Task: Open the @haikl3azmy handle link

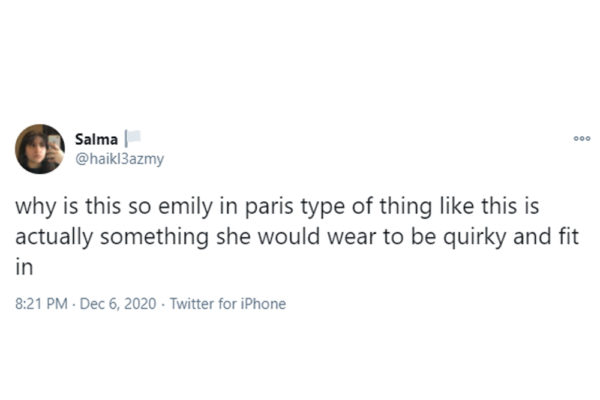Action: (x=119, y=158)
